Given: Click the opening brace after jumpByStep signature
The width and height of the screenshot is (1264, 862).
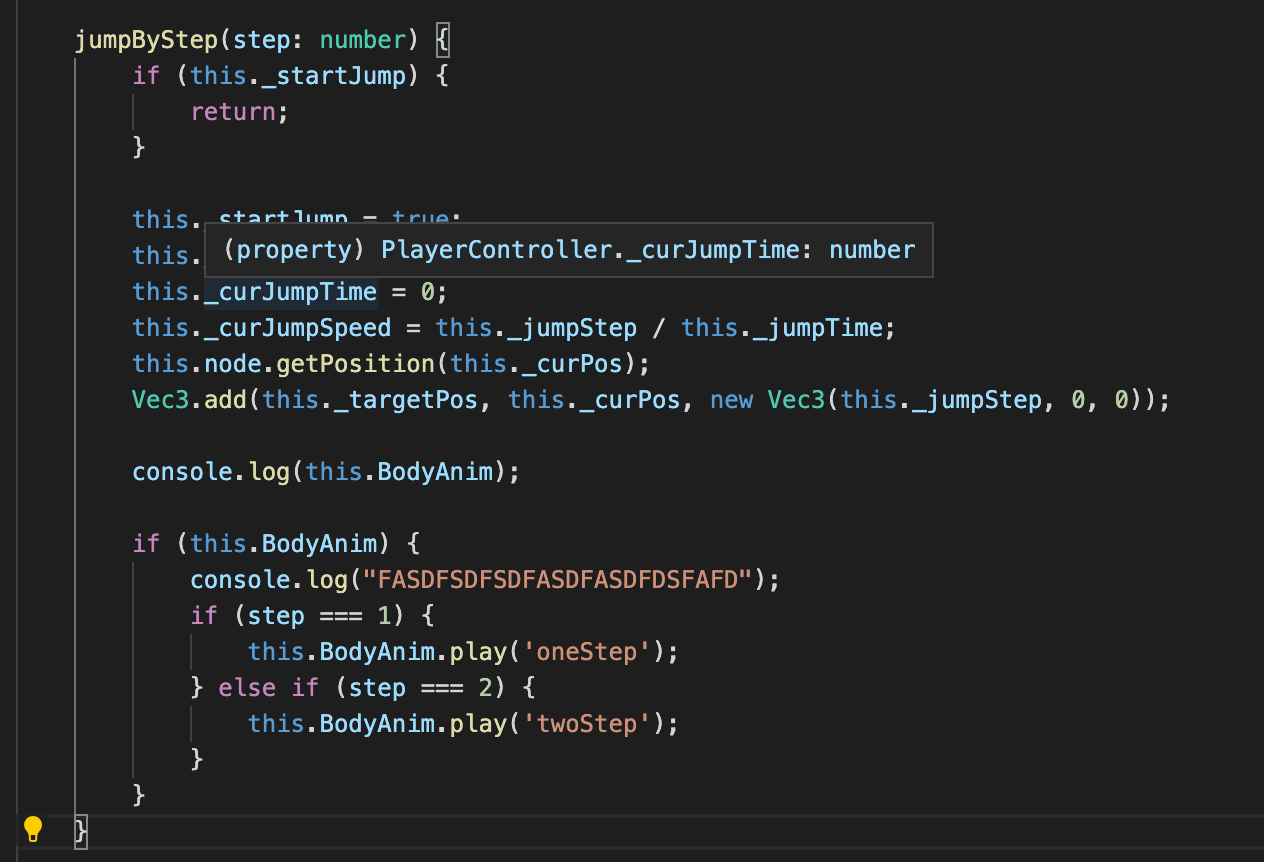Looking at the screenshot, I should click(x=444, y=41).
